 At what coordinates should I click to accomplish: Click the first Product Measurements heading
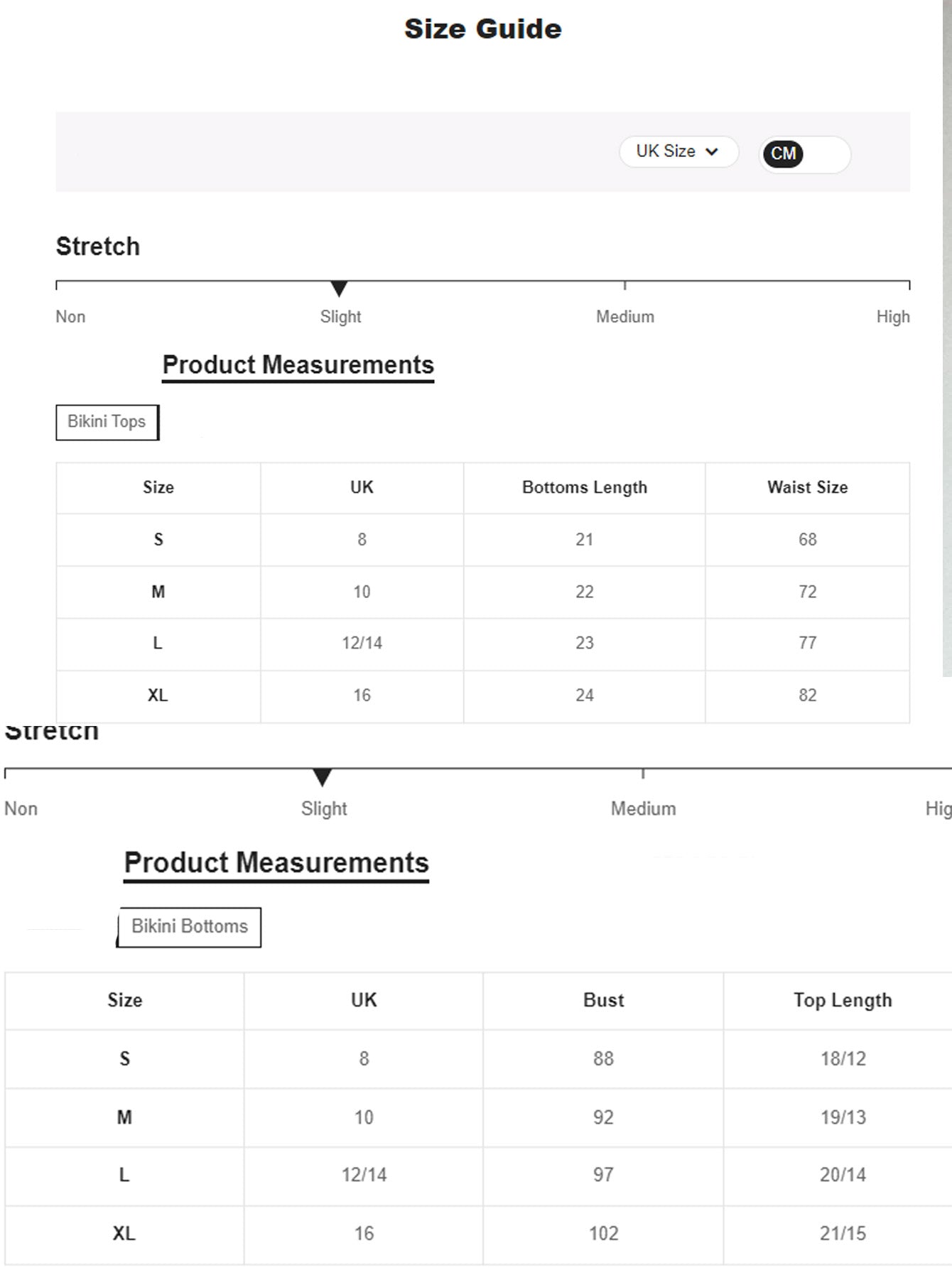click(x=298, y=365)
